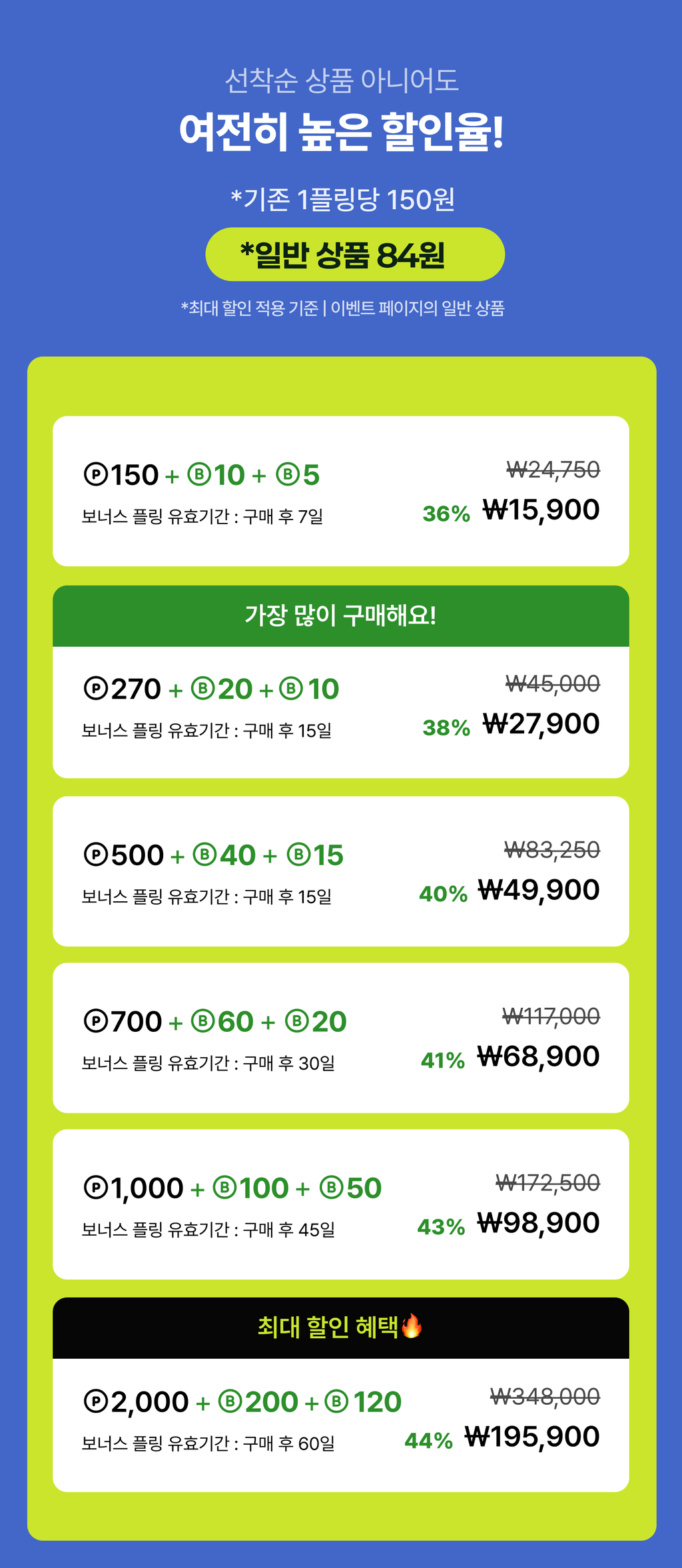682x1568 pixels.
Task: Click the P icon beside 1,000
Action: coord(95,1188)
